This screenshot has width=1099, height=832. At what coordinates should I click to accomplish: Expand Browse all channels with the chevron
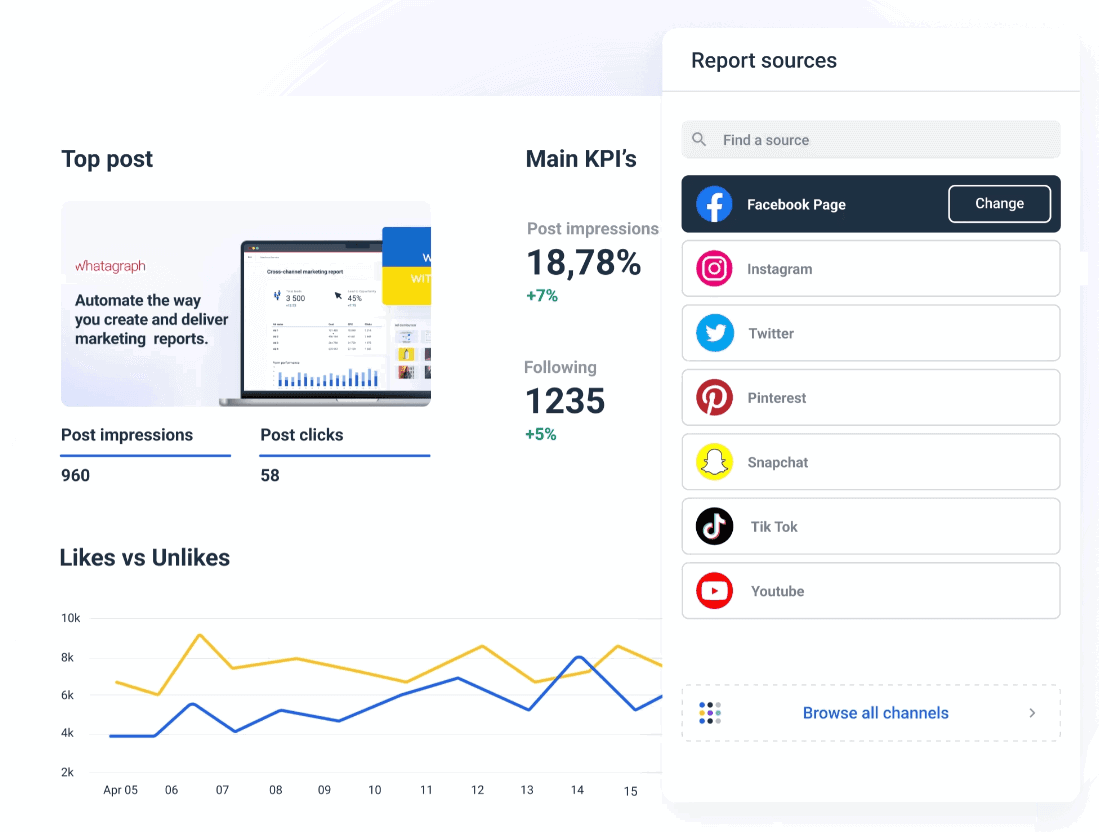pos(1031,713)
